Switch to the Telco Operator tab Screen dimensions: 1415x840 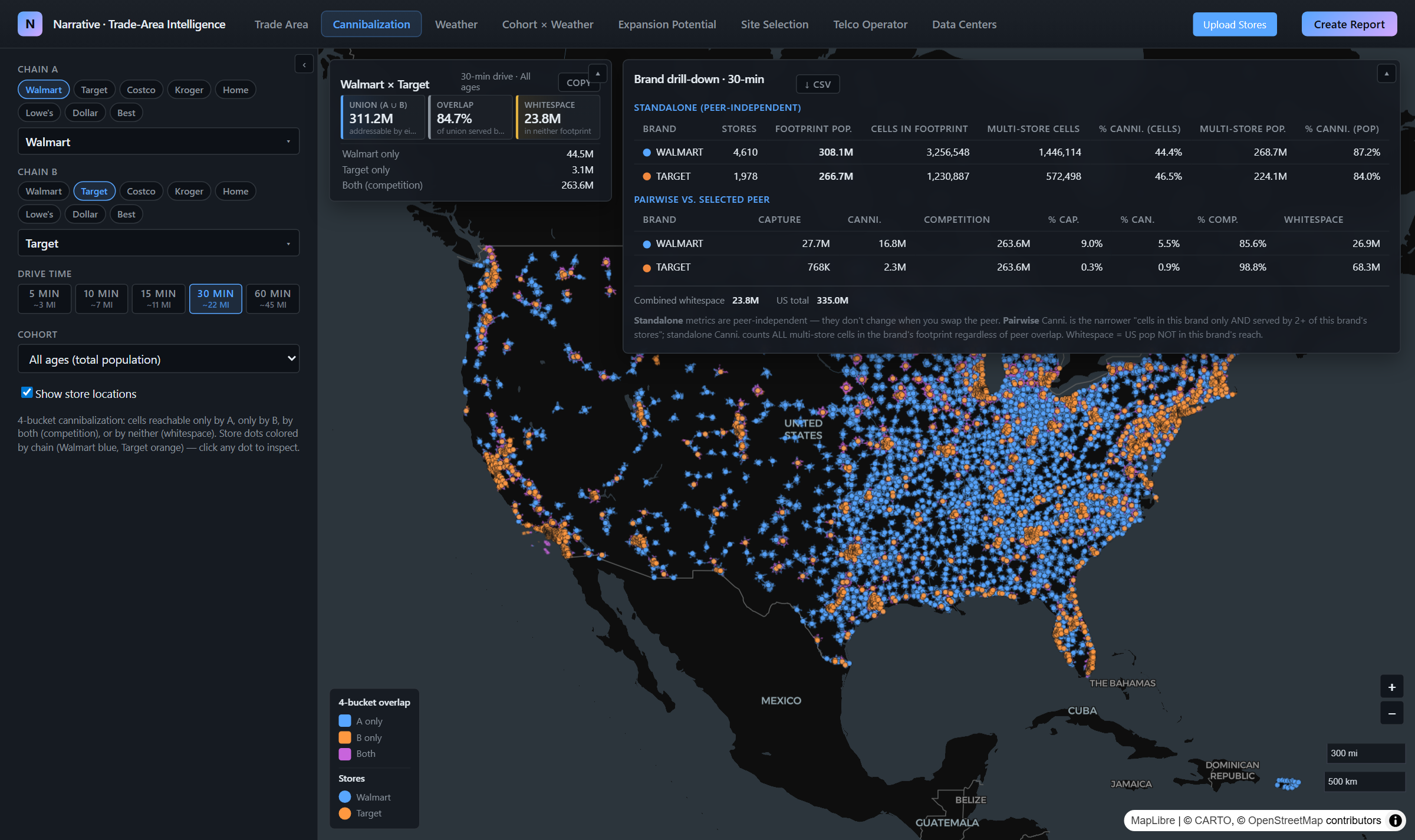click(870, 24)
